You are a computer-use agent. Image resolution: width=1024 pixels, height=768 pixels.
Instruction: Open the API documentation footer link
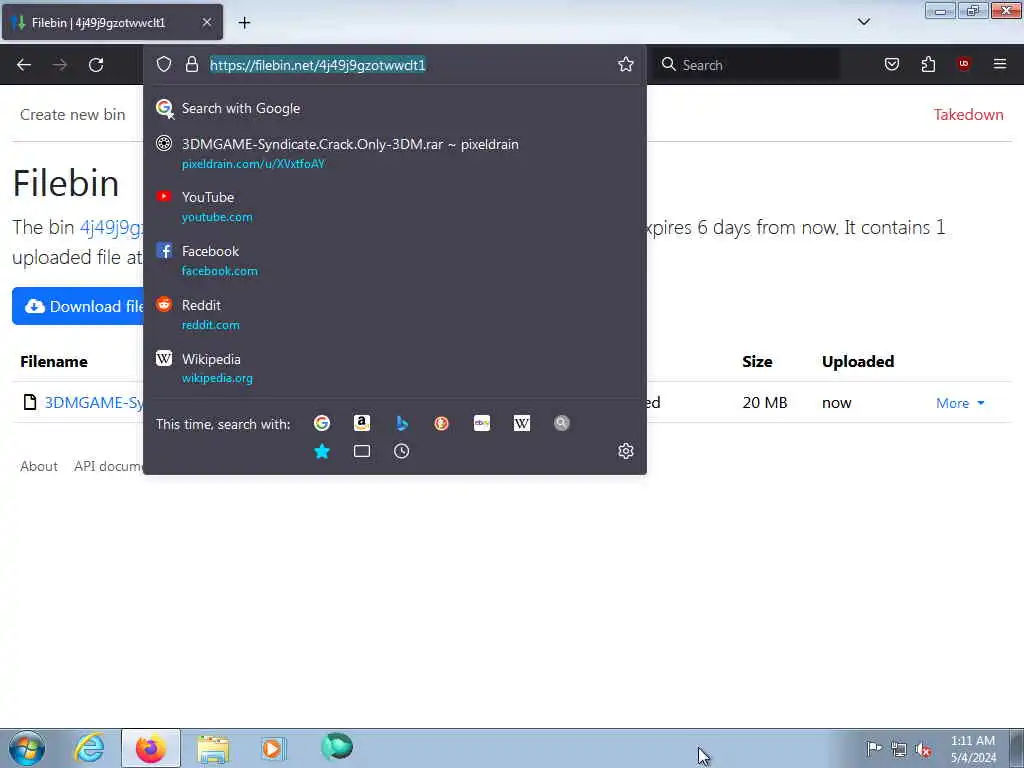108,466
